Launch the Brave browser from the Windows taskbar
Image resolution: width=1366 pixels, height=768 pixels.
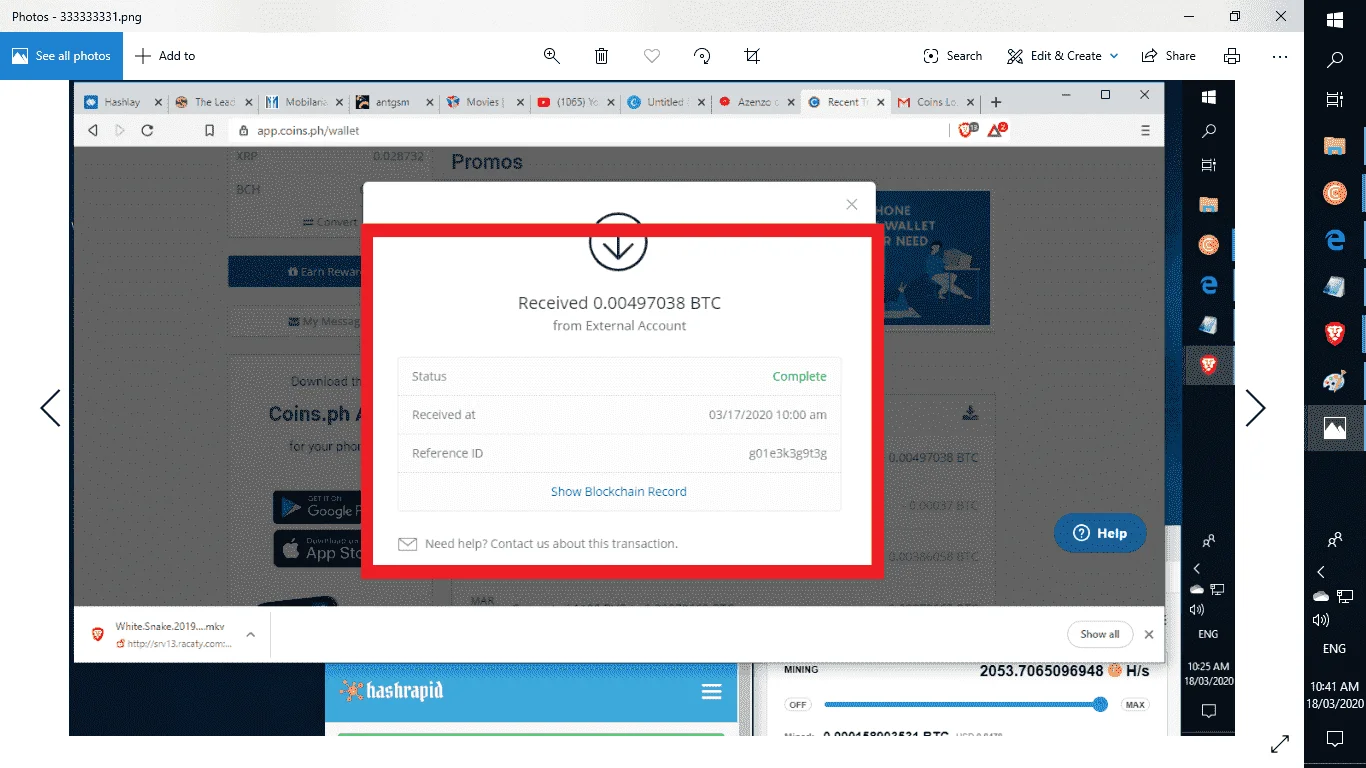click(1335, 334)
